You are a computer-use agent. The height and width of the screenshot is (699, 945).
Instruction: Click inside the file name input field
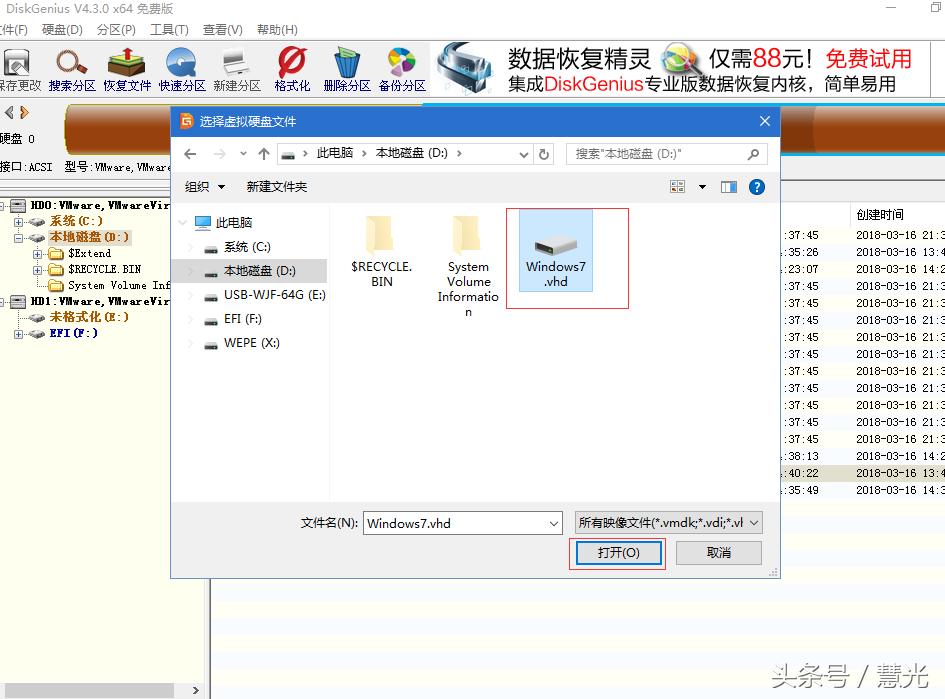pos(450,522)
